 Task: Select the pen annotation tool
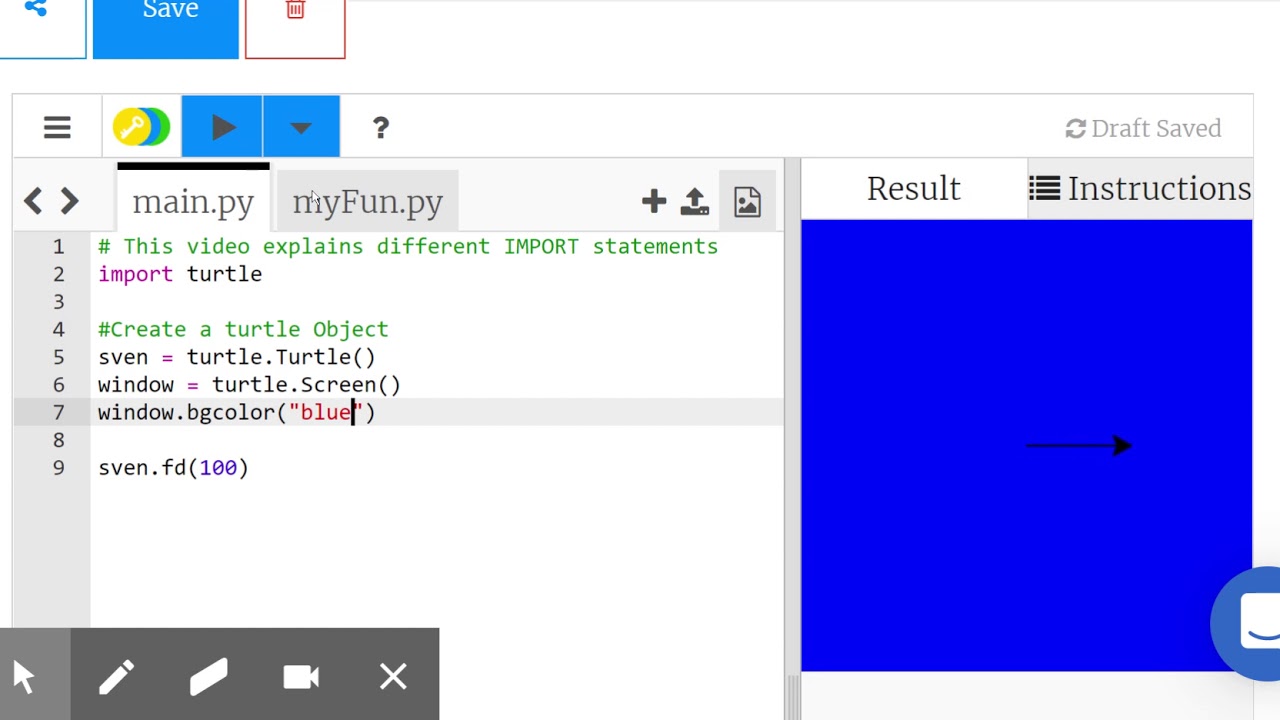pyautogui.click(x=116, y=677)
